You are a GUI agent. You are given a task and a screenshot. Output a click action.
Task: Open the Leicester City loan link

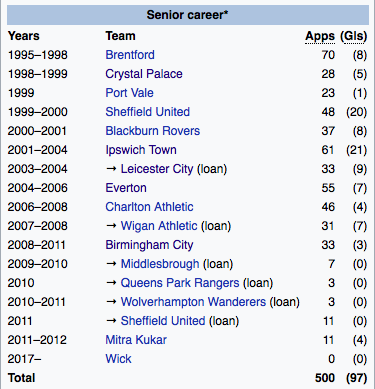(157, 169)
